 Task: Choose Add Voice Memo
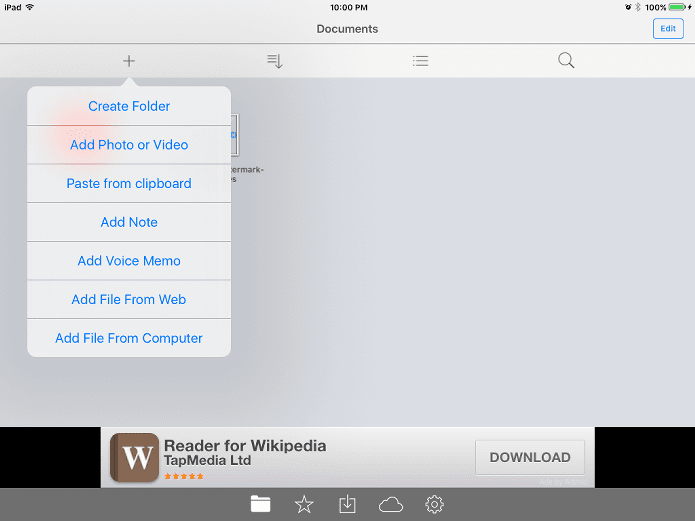pos(129,261)
